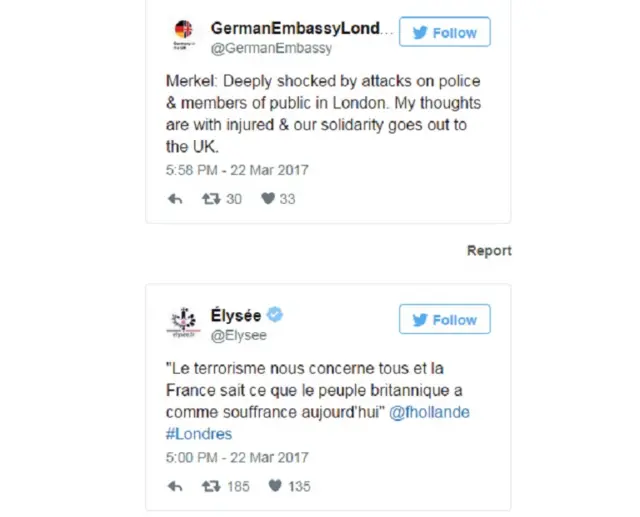Viewport: 640px width, 517px height.
Task: Open the German Embassy profile avatar
Action: [x=182, y=37]
